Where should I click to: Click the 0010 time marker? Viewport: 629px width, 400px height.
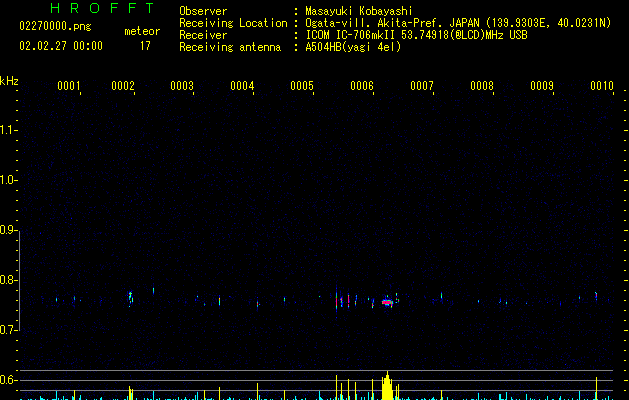click(602, 85)
